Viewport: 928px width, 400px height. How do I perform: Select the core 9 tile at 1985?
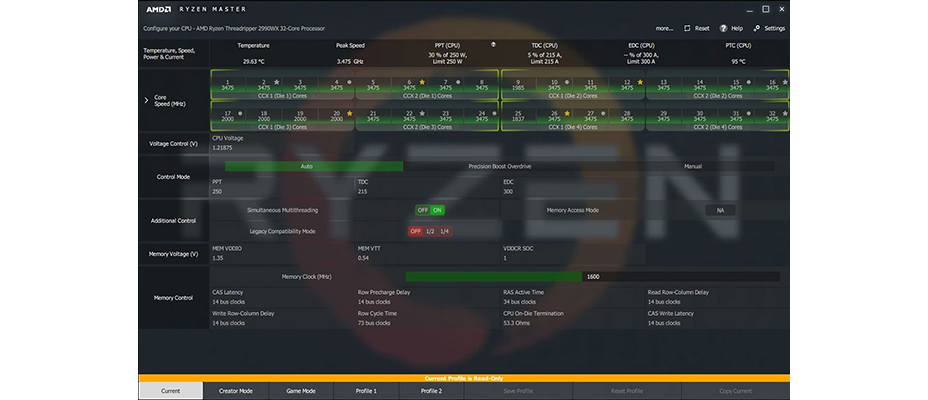(518, 85)
